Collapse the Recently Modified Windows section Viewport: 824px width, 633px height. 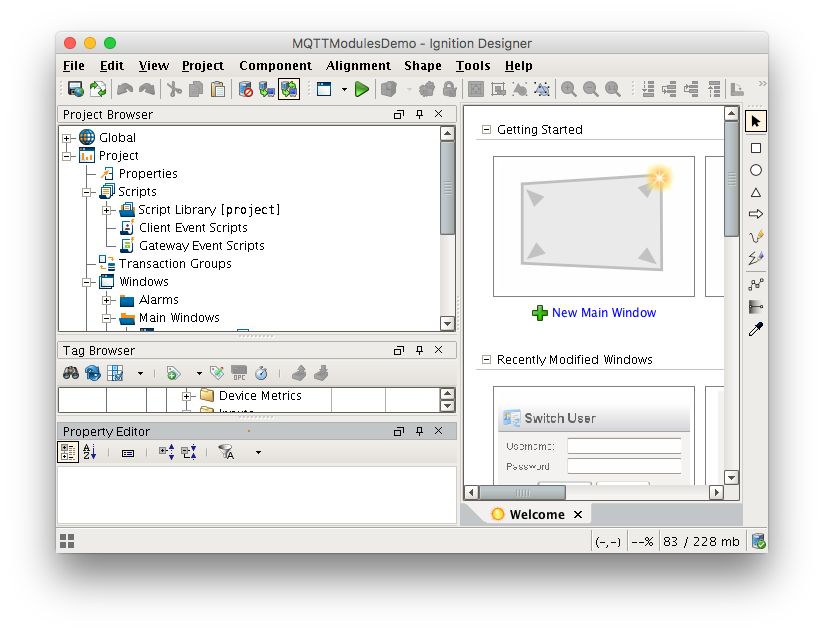[487, 359]
